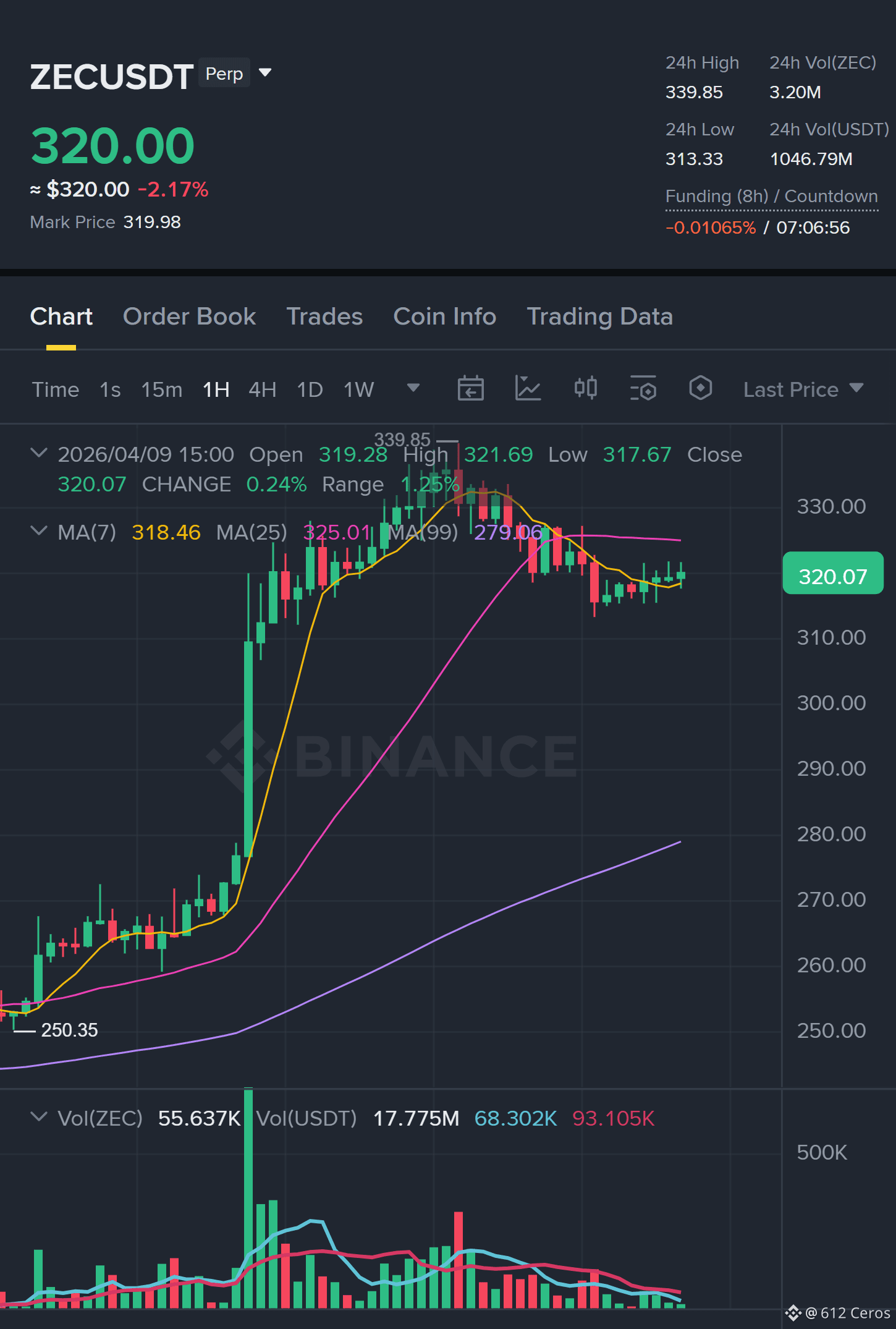Expand more time intervals dropdown arrow
Image resolution: width=896 pixels, height=1329 pixels.
pos(413,388)
